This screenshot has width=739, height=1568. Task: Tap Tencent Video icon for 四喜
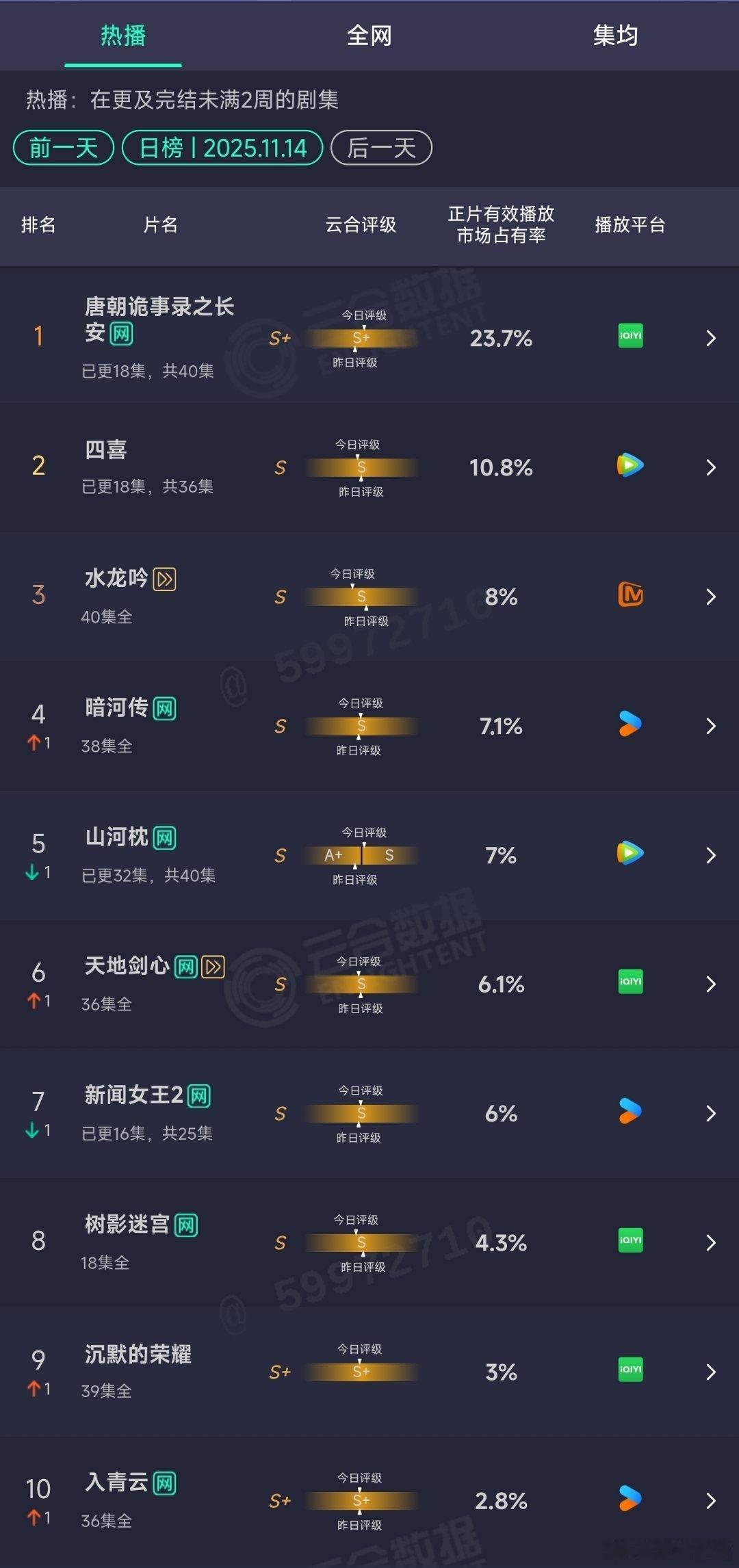pos(630,465)
